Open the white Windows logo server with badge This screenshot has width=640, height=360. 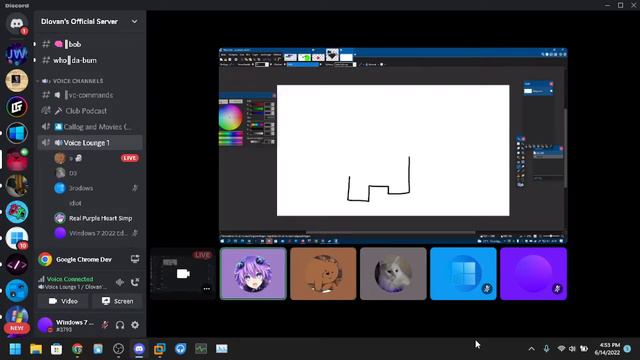click(x=16, y=238)
